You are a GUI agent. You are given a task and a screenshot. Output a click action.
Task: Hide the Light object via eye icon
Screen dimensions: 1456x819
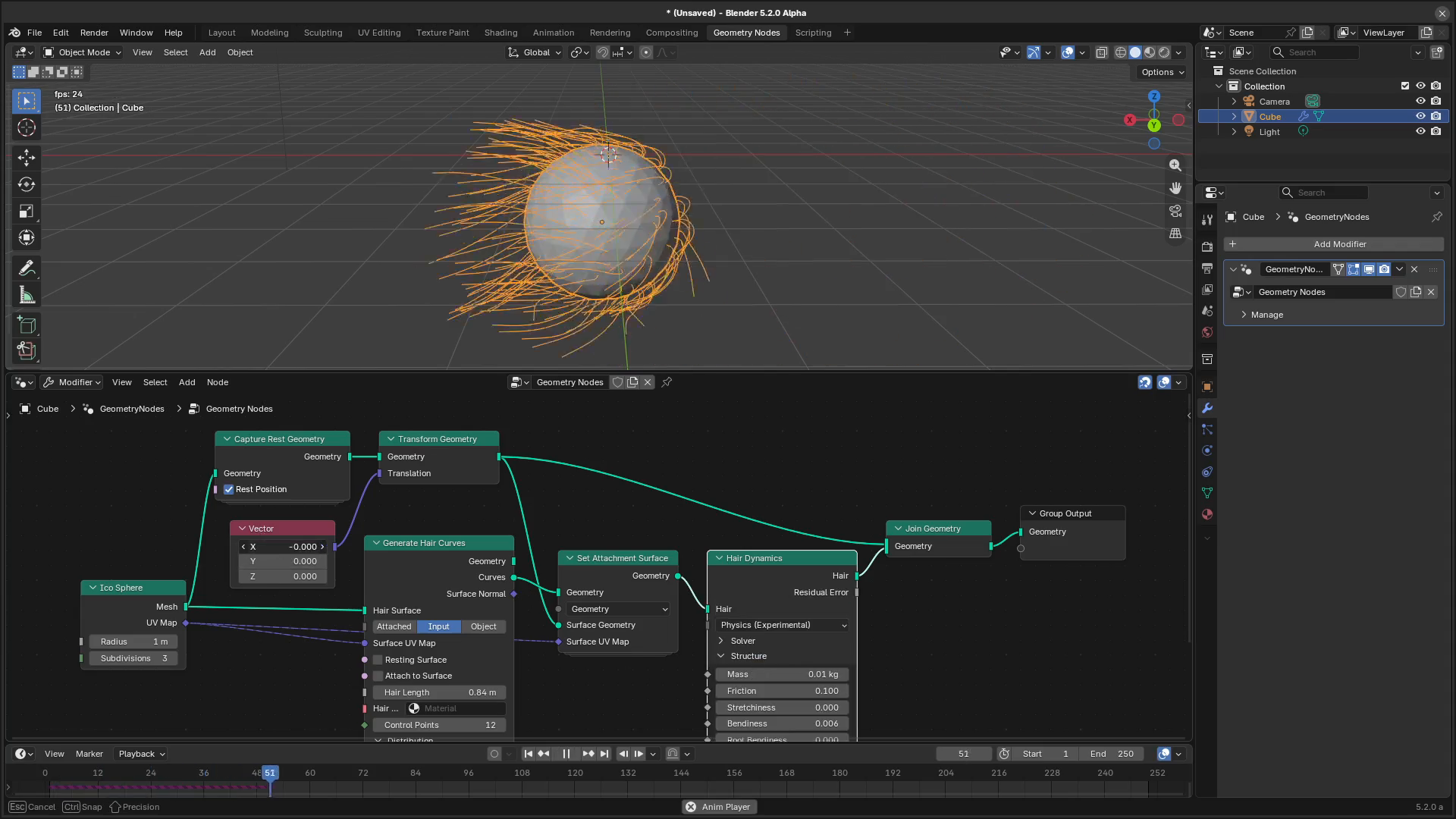pos(1420,131)
